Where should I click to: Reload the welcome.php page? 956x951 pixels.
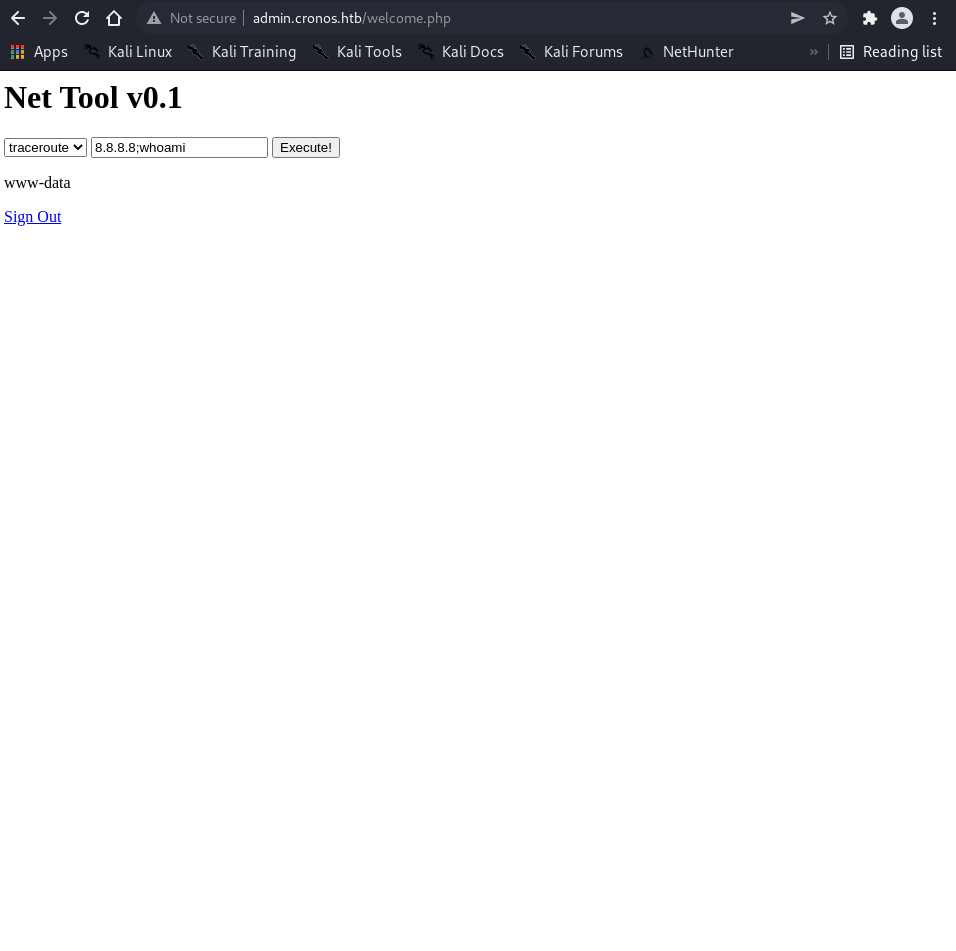[x=82, y=18]
